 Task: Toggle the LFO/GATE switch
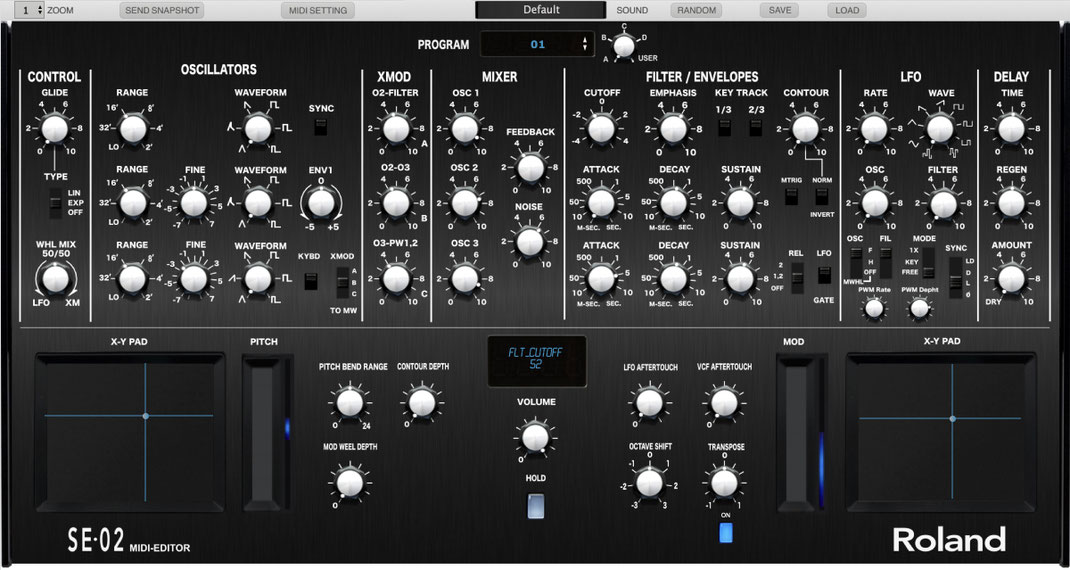click(824, 275)
